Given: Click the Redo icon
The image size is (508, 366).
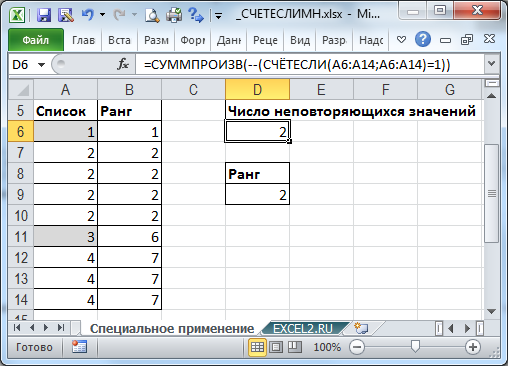Looking at the screenshot, I should [119, 15].
